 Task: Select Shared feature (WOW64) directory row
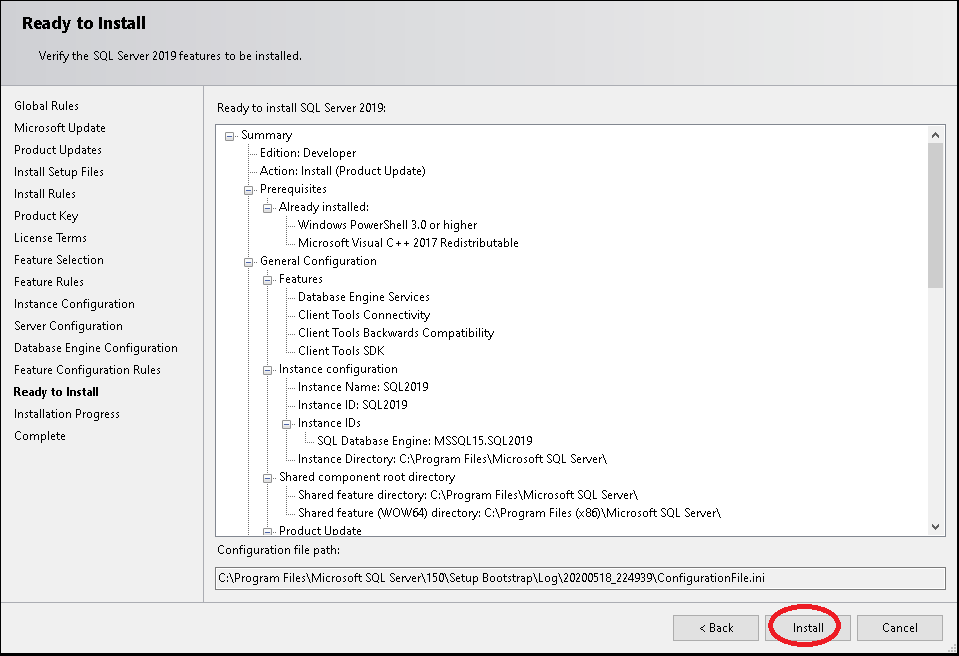point(509,513)
